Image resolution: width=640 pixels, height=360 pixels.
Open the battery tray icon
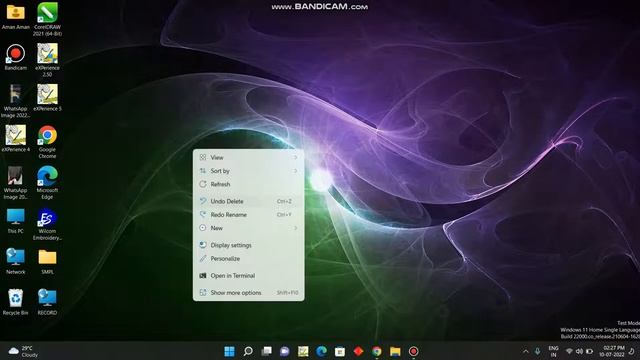pos(589,351)
